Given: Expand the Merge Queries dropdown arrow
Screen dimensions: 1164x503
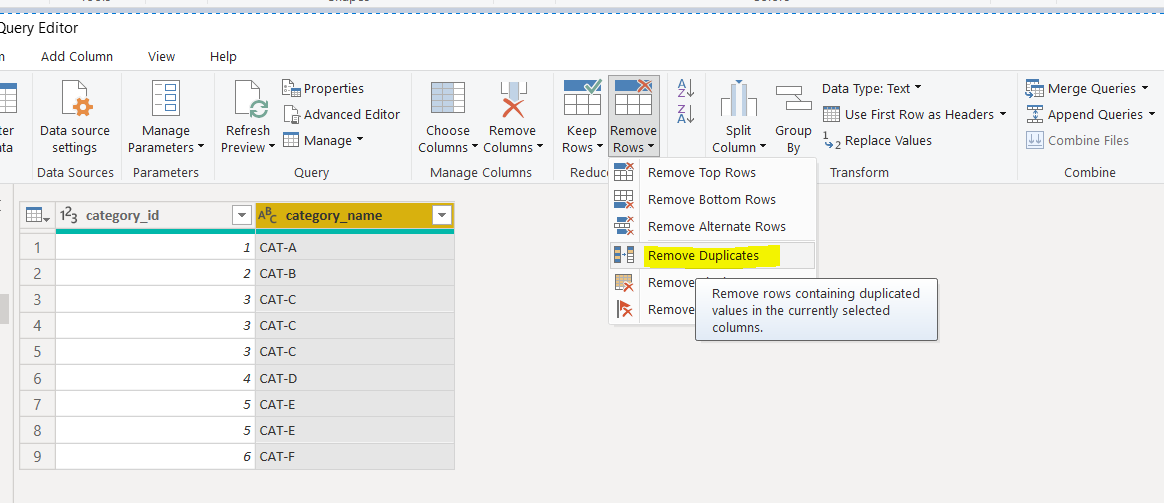Looking at the screenshot, I should (1145, 88).
